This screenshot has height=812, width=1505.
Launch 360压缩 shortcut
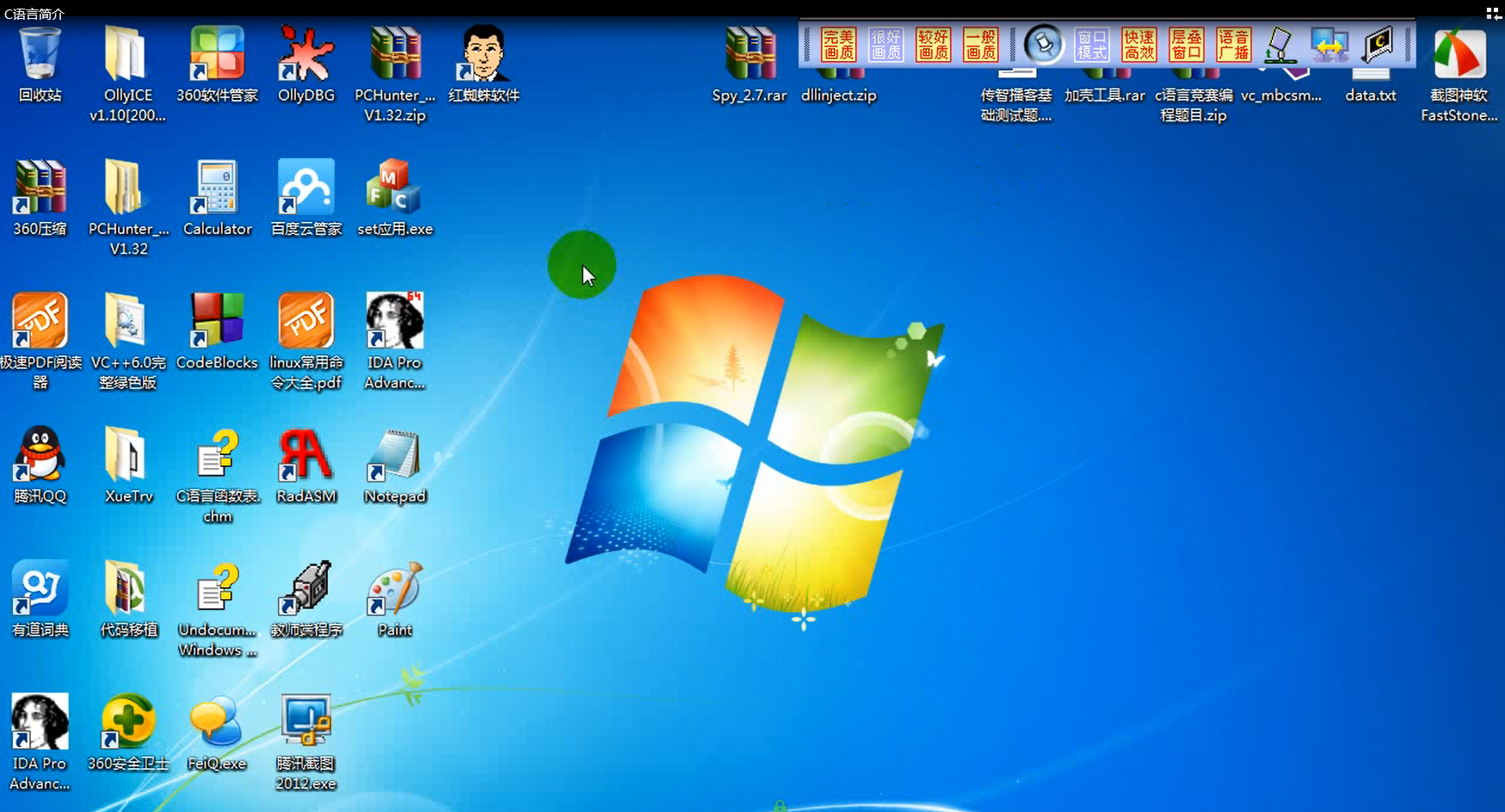click(x=40, y=187)
